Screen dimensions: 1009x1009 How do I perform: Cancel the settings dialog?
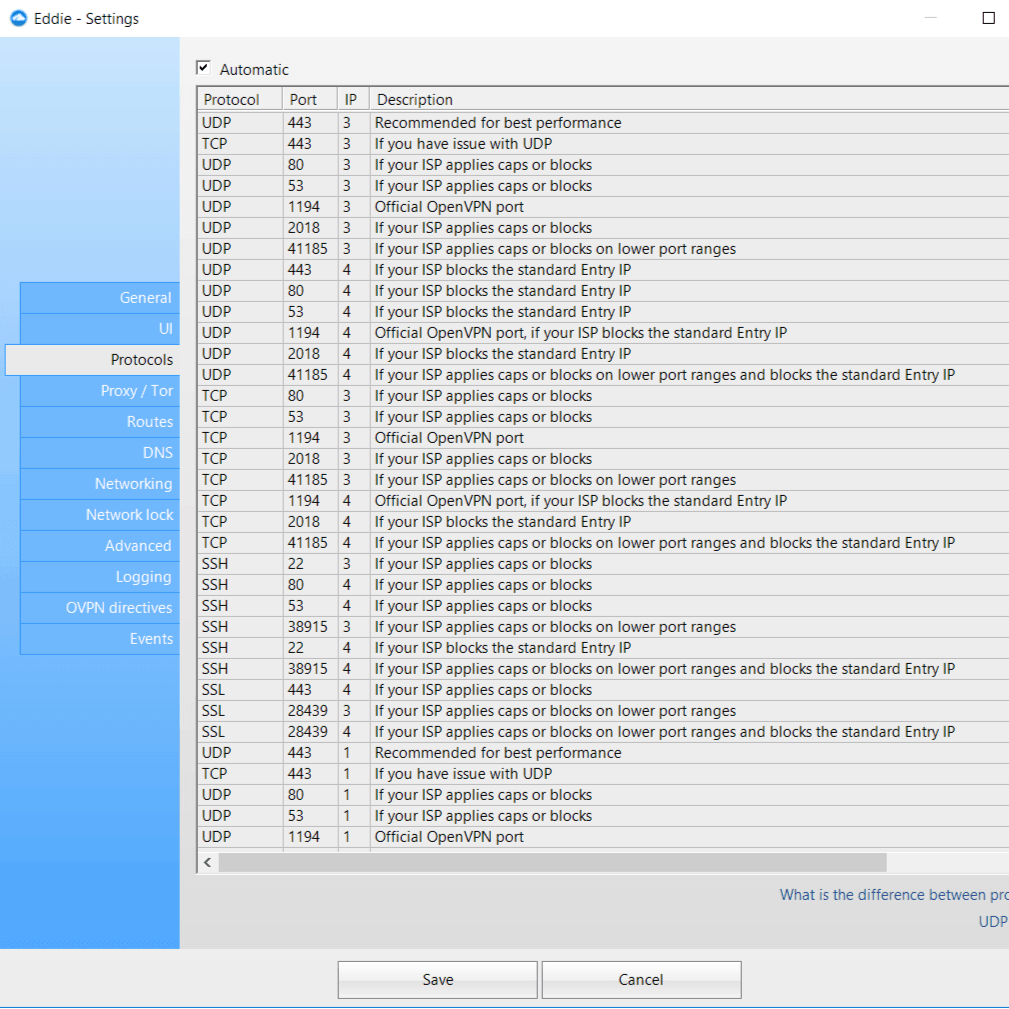tap(642, 979)
